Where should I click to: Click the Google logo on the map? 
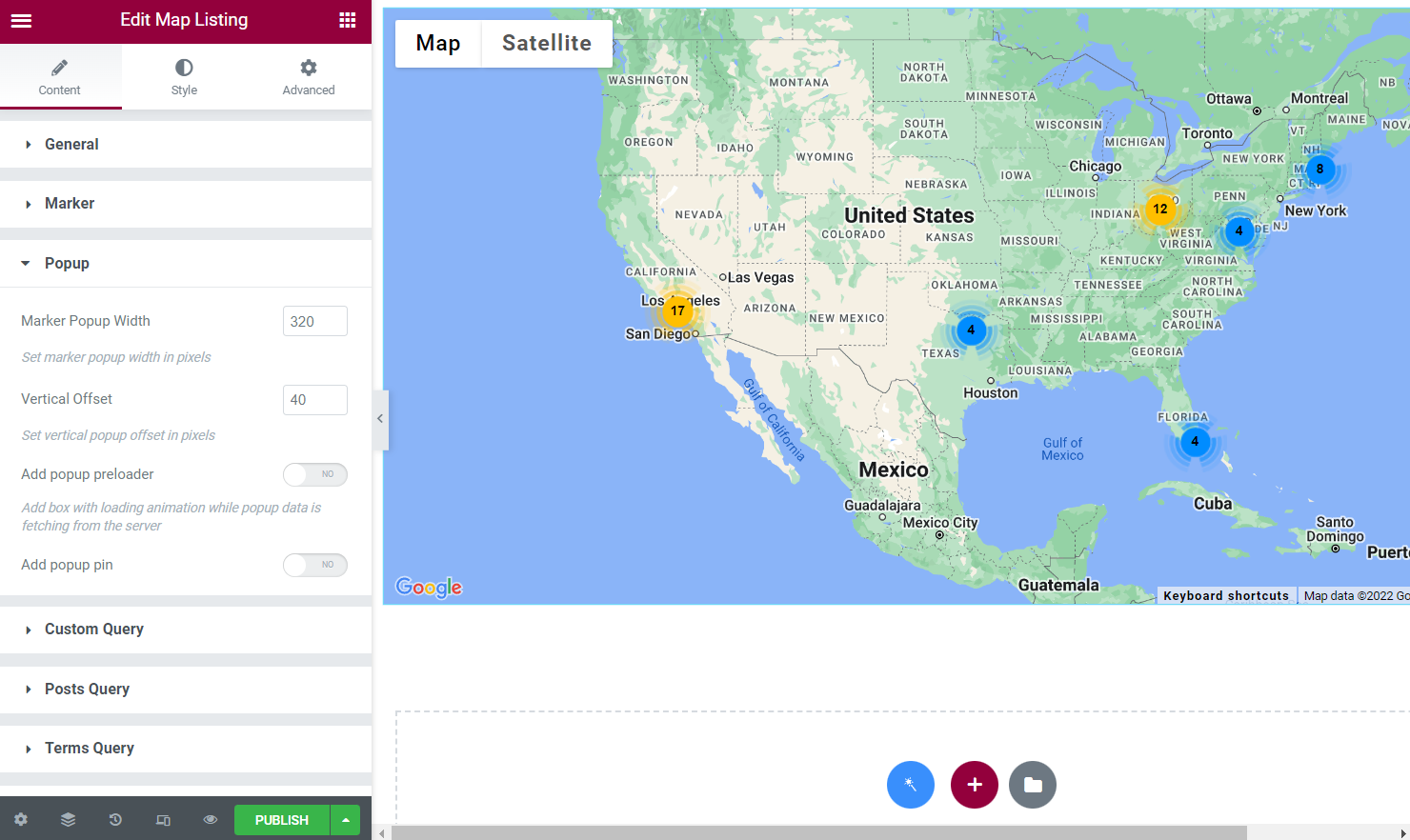click(x=429, y=587)
